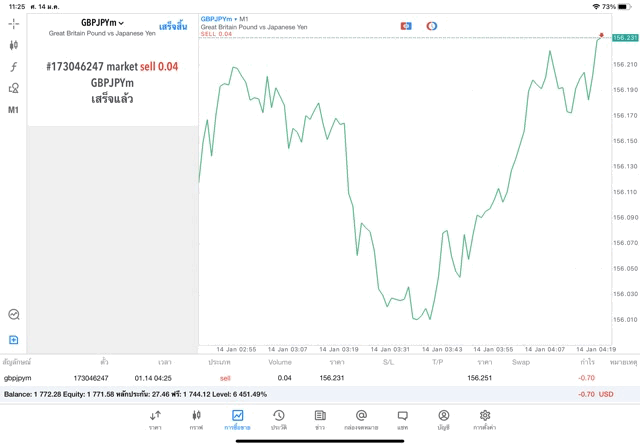Click the S/L column header
The height and width of the screenshot is (447, 640).
[x=388, y=362]
